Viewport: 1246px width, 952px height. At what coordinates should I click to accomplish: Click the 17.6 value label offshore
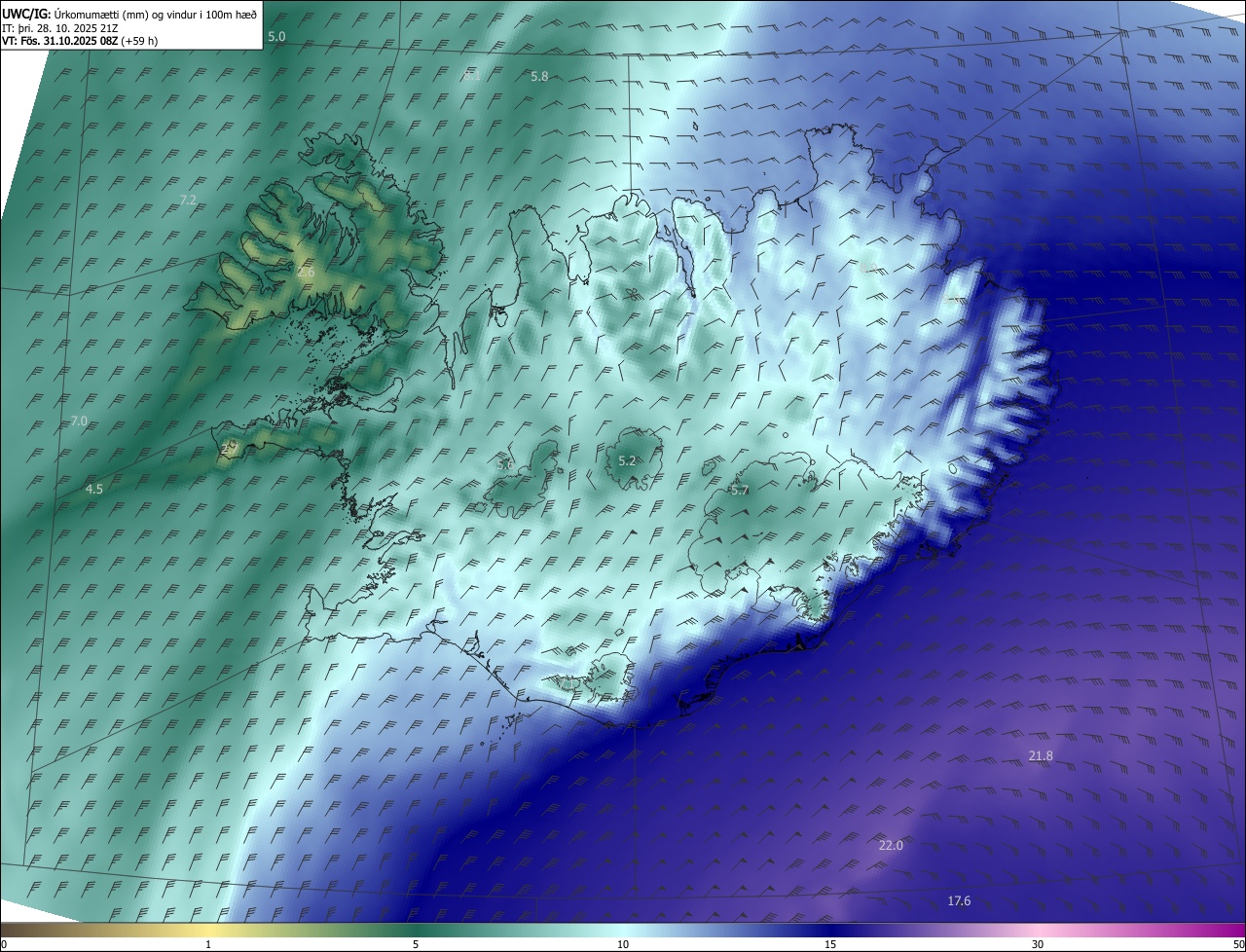pos(959,900)
